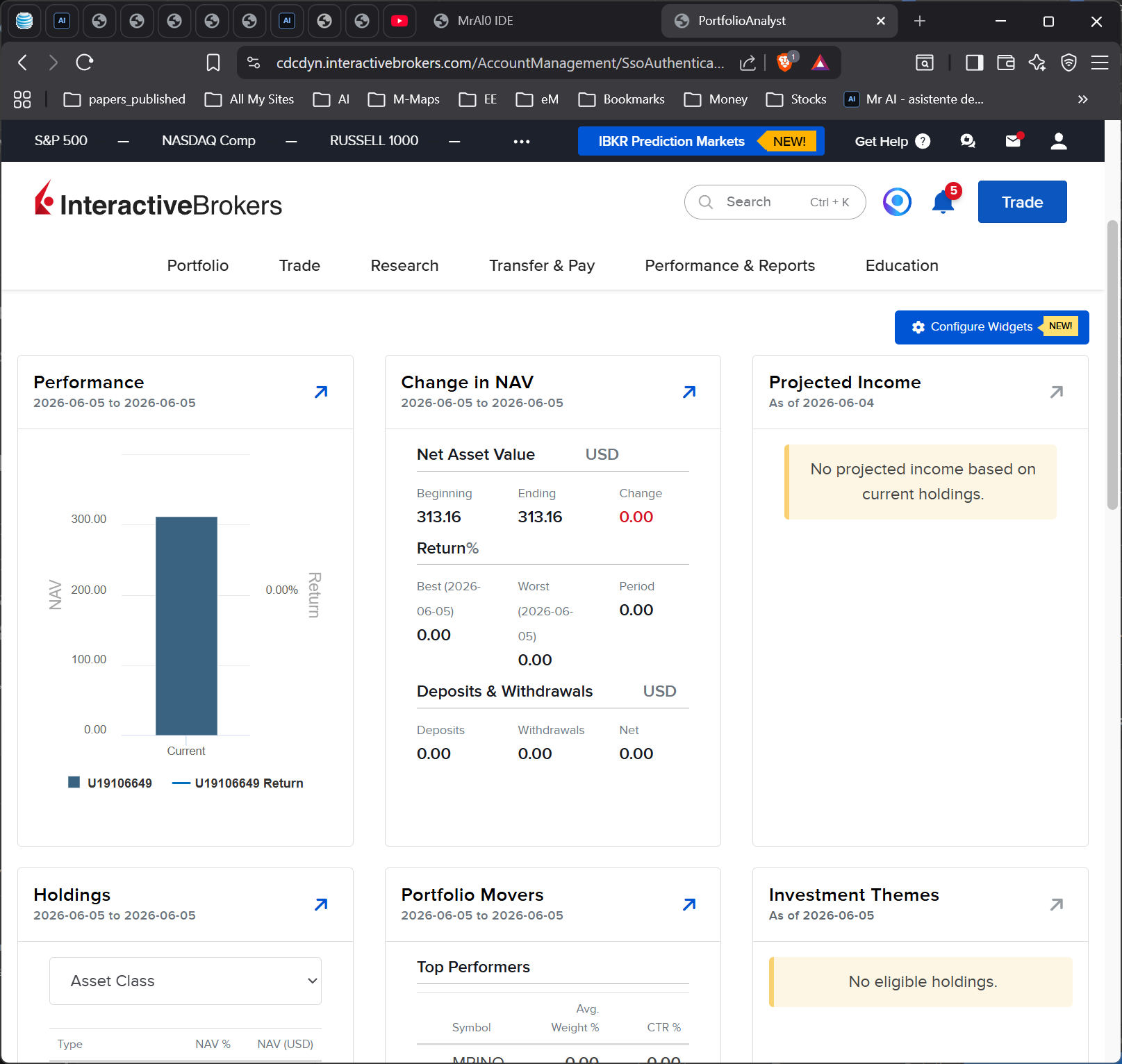Open the Brave Shields lion icon
1122x1064 pixels.
(785, 63)
